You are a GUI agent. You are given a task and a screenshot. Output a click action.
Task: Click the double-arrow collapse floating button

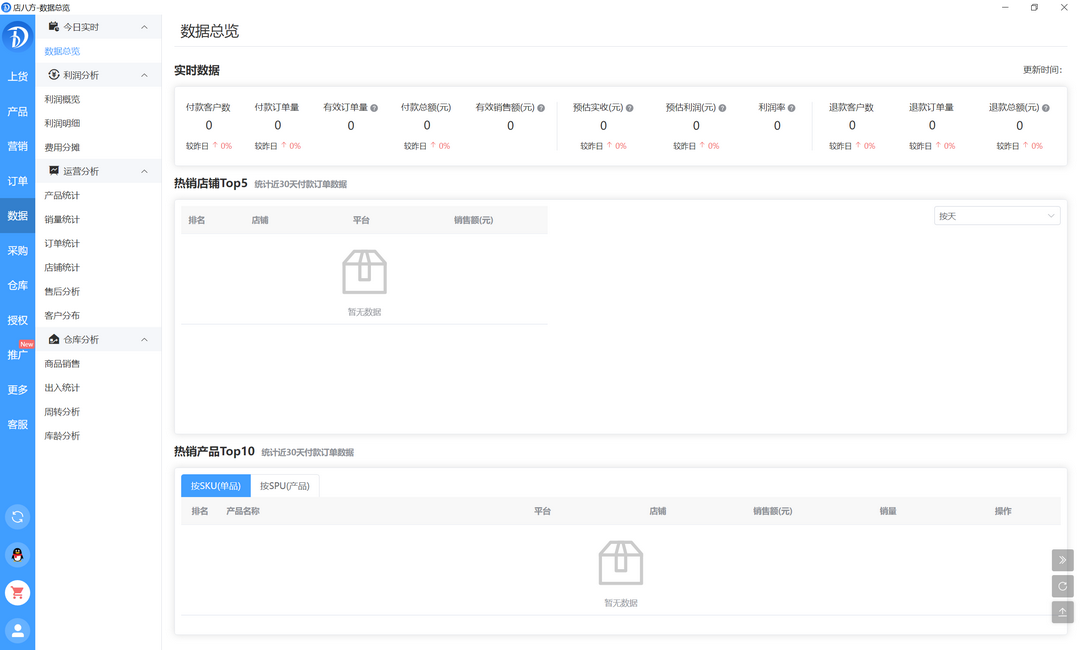[x=1062, y=560]
